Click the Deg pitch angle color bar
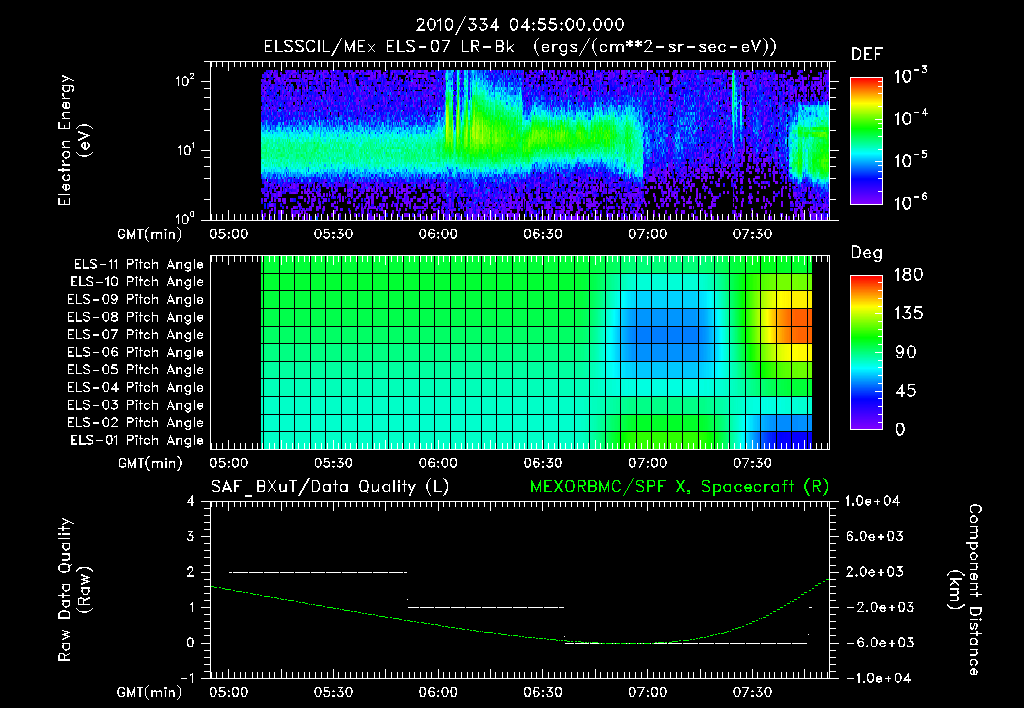 pos(866,352)
